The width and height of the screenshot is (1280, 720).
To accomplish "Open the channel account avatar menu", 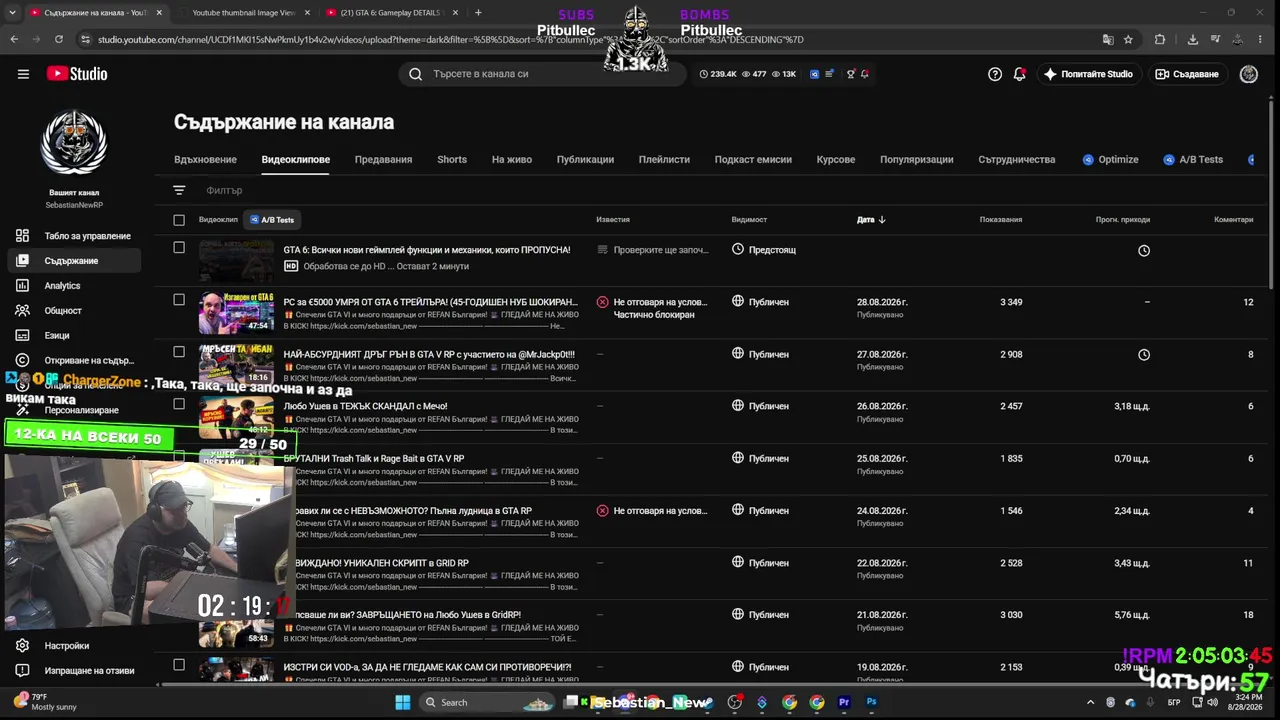I will coord(1248,74).
